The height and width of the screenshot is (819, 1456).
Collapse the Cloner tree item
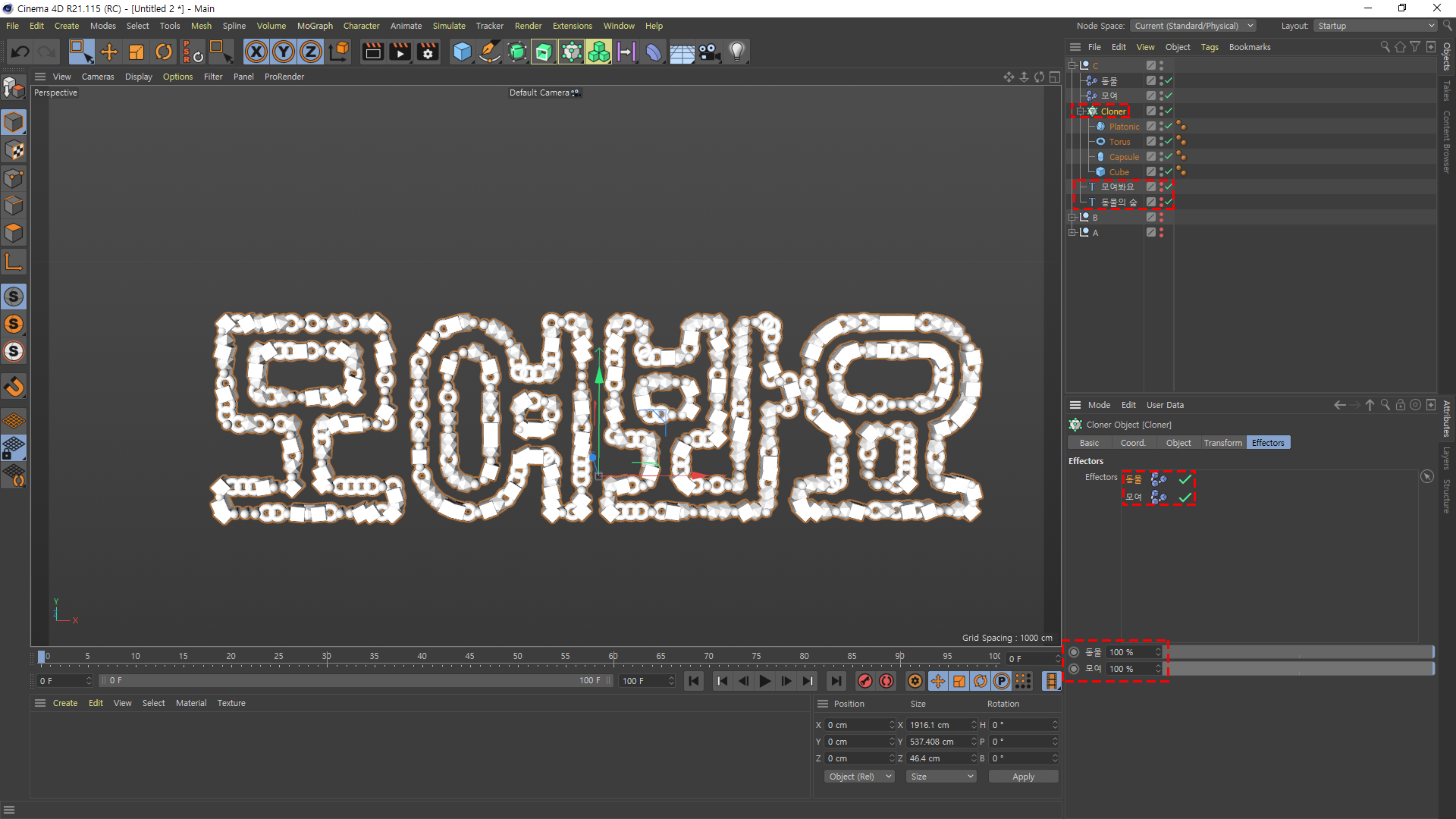coord(1081,111)
